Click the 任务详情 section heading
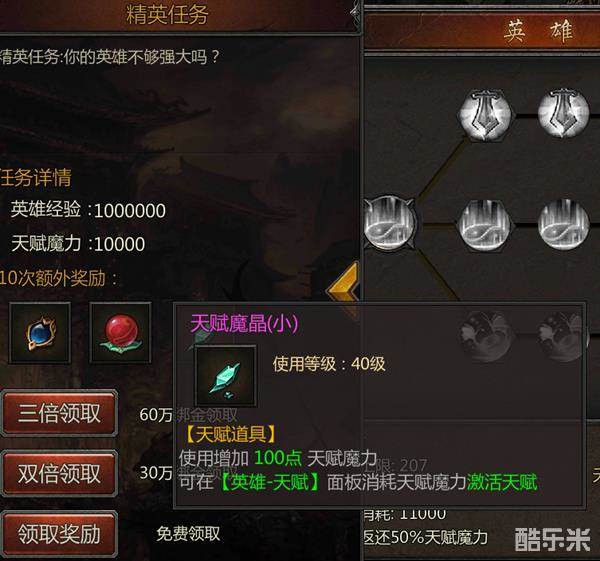The width and height of the screenshot is (600, 561). click(x=35, y=178)
